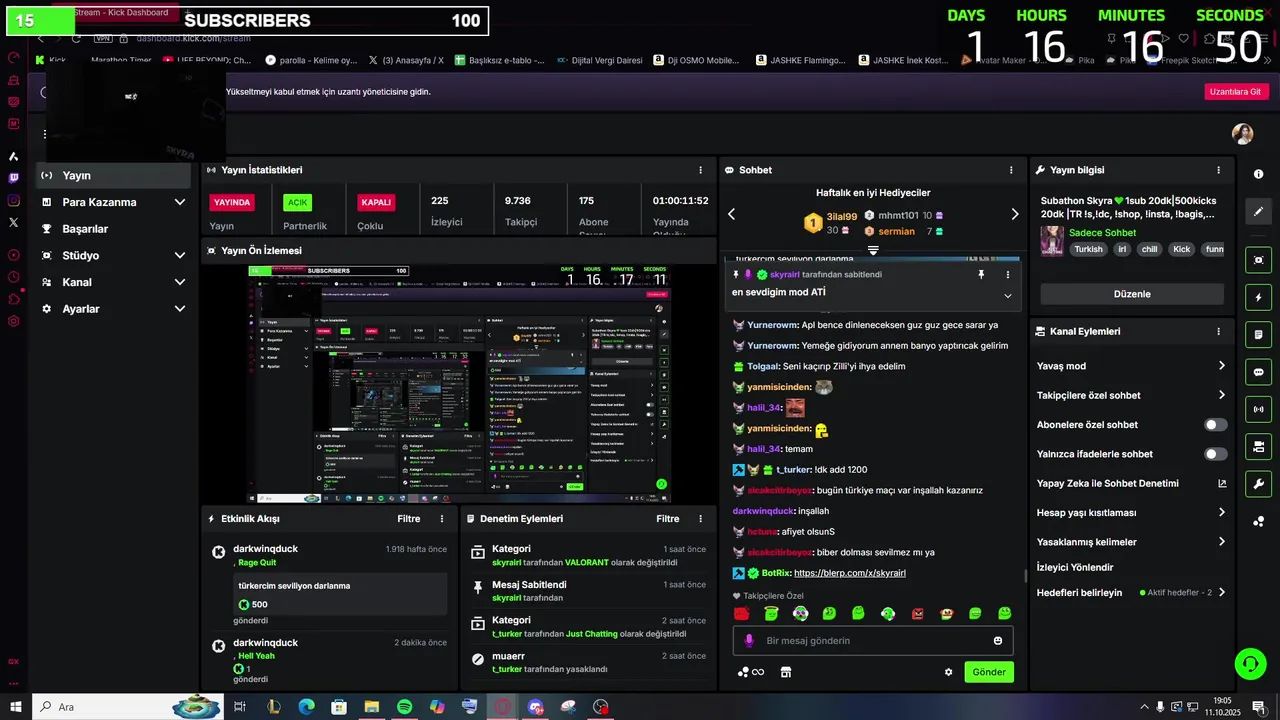Click the Windows taskbar search box
Image resolution: width=1280 pixels, height=720 pixels.
[130, 707]
